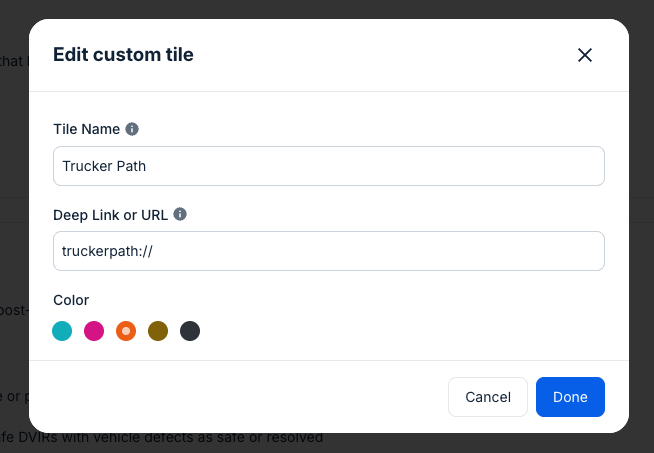
Task: Choose the pink color swatch
Action: [x=94, y=331]
